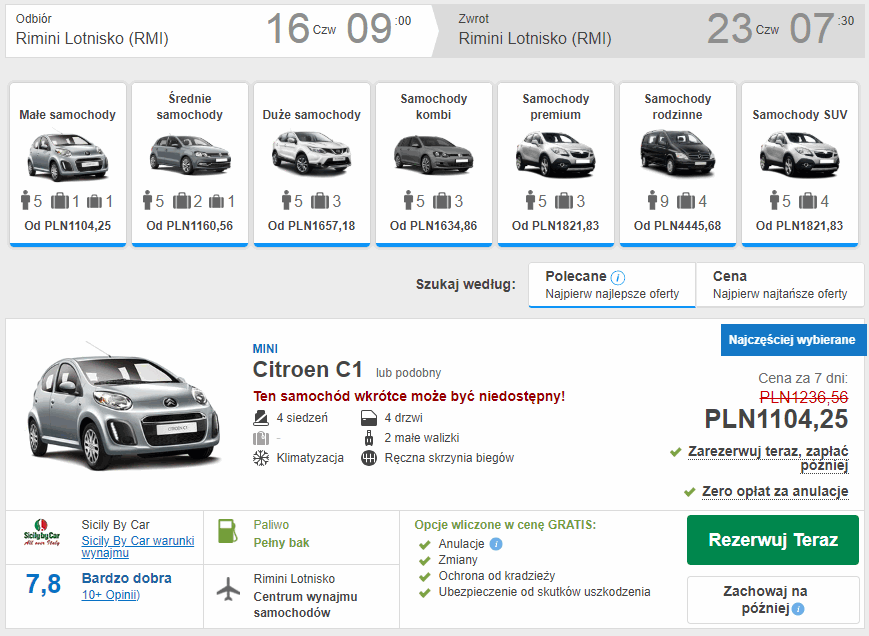
Task: Open the 10+ Opinii reviews link
Action: [110, 595]
